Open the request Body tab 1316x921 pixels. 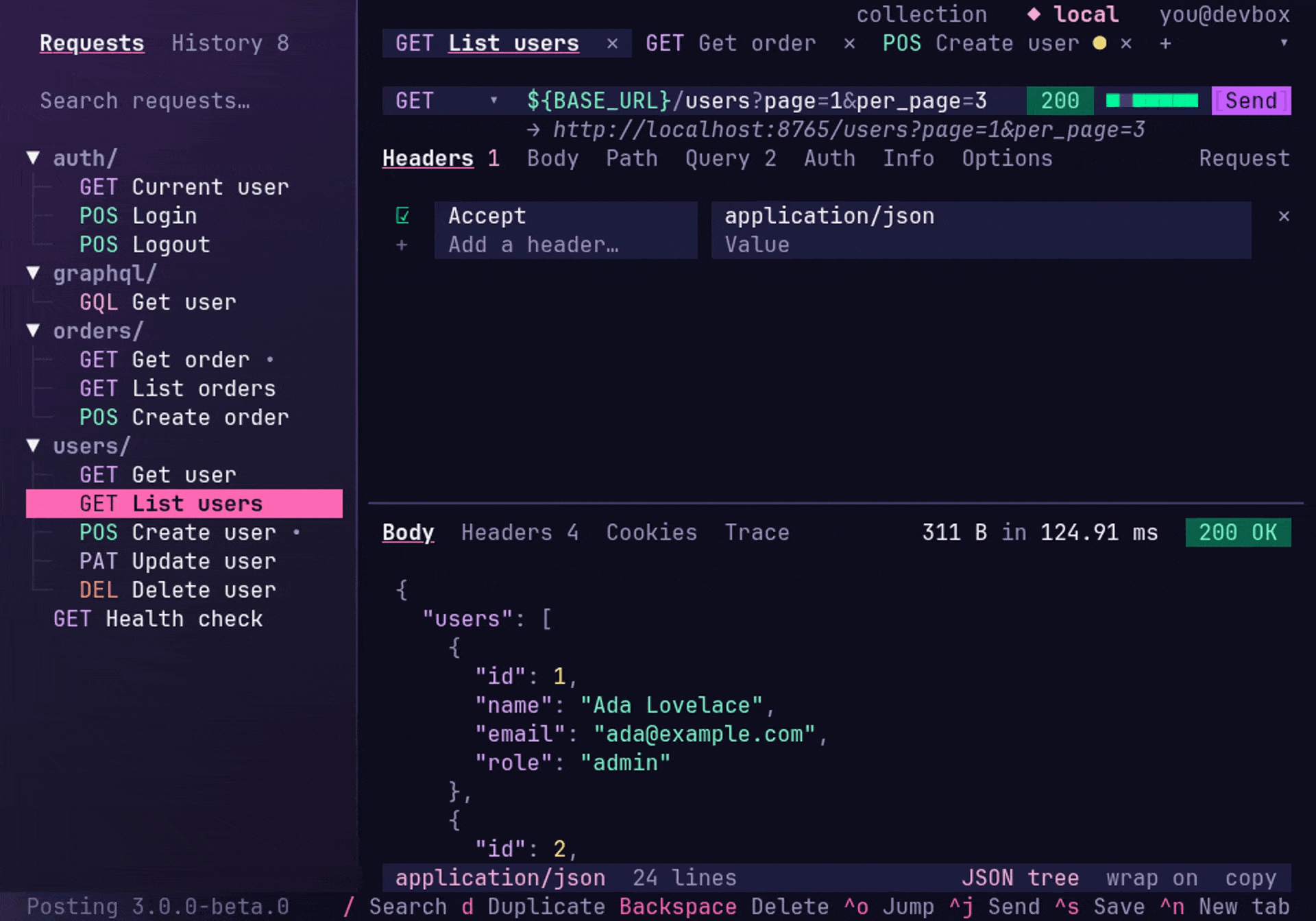tap(552, 158)
